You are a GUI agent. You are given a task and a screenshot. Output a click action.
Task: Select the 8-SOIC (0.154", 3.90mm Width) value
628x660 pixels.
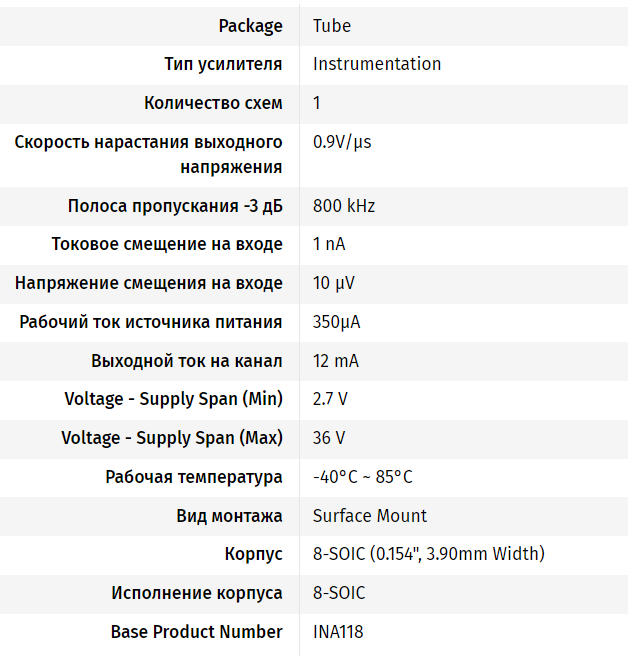[x=428, y=554]
